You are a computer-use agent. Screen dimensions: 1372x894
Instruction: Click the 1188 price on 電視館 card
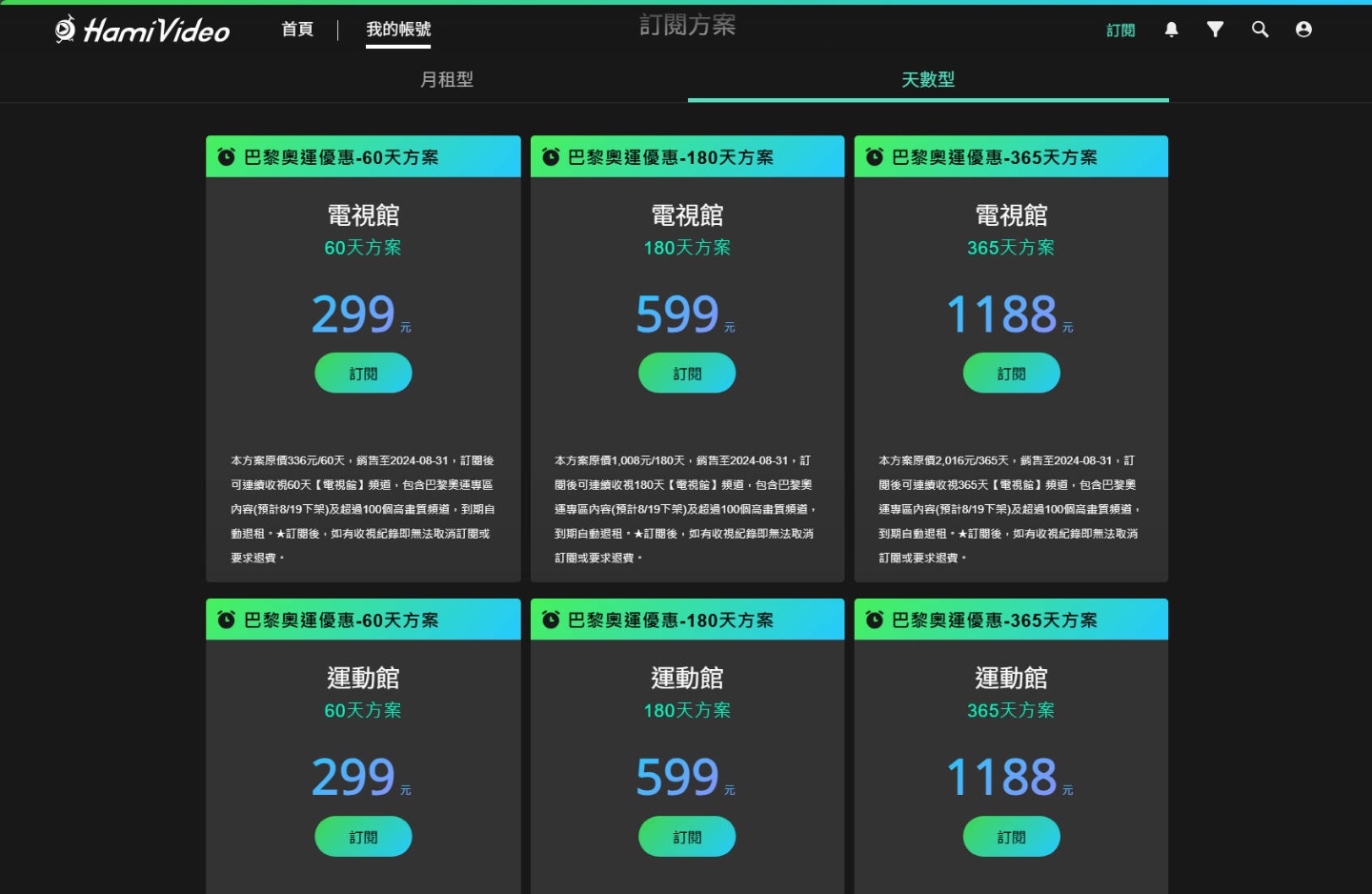click(x=1001, y=314)
